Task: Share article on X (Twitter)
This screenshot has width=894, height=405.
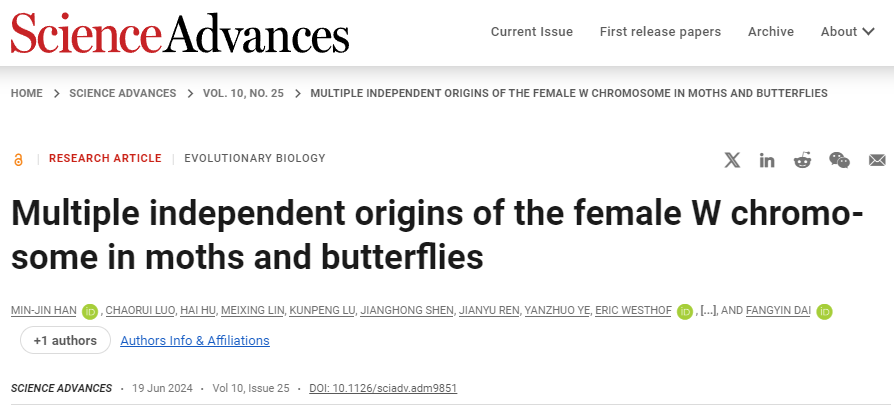Action: pyautogui.click(x=733, y=160)
